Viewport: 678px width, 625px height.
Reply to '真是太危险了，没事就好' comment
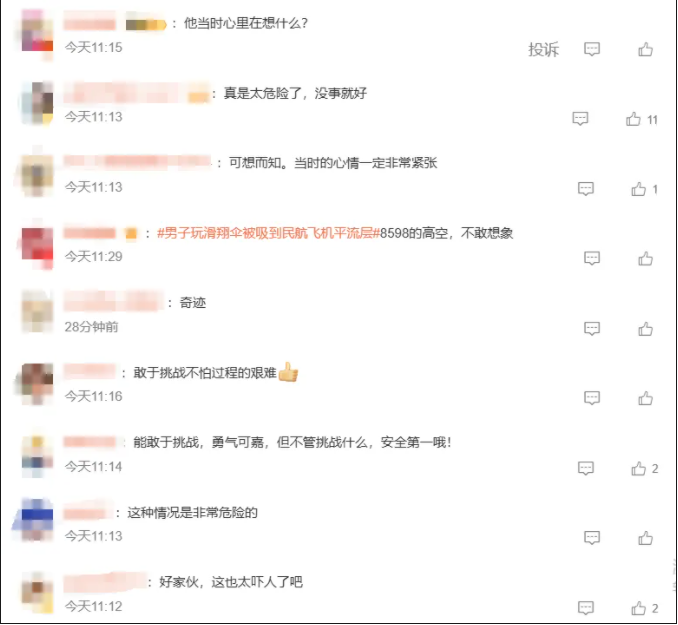click(x=580, y=119)
